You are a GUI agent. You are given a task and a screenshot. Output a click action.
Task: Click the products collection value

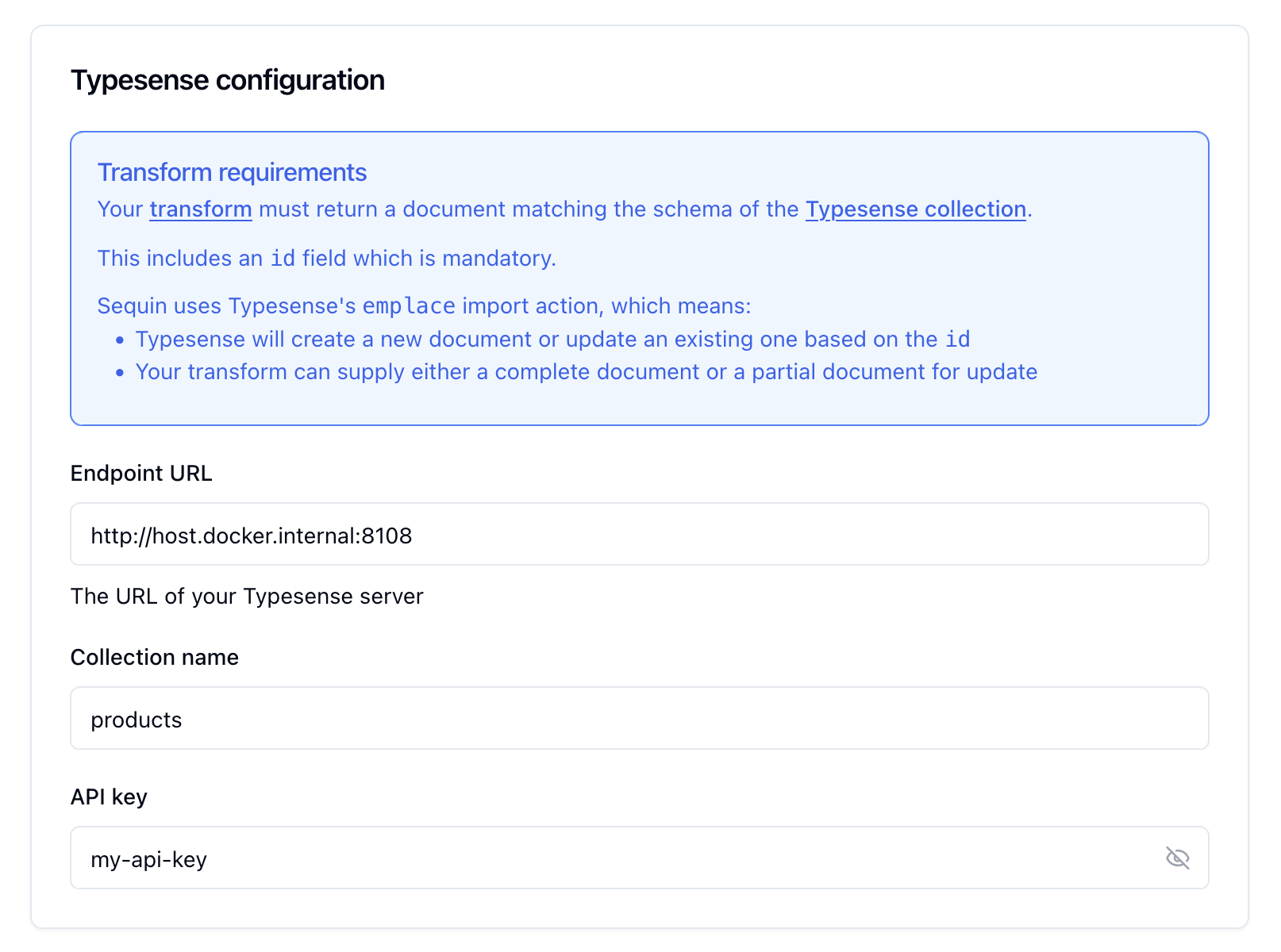137,720
